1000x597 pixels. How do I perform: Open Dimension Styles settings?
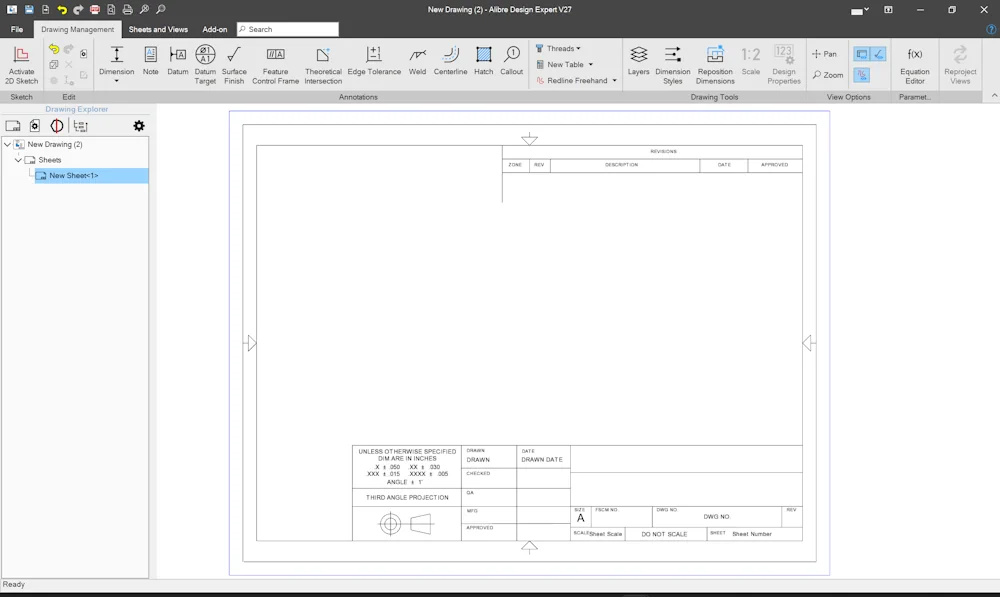click(673, 65)
